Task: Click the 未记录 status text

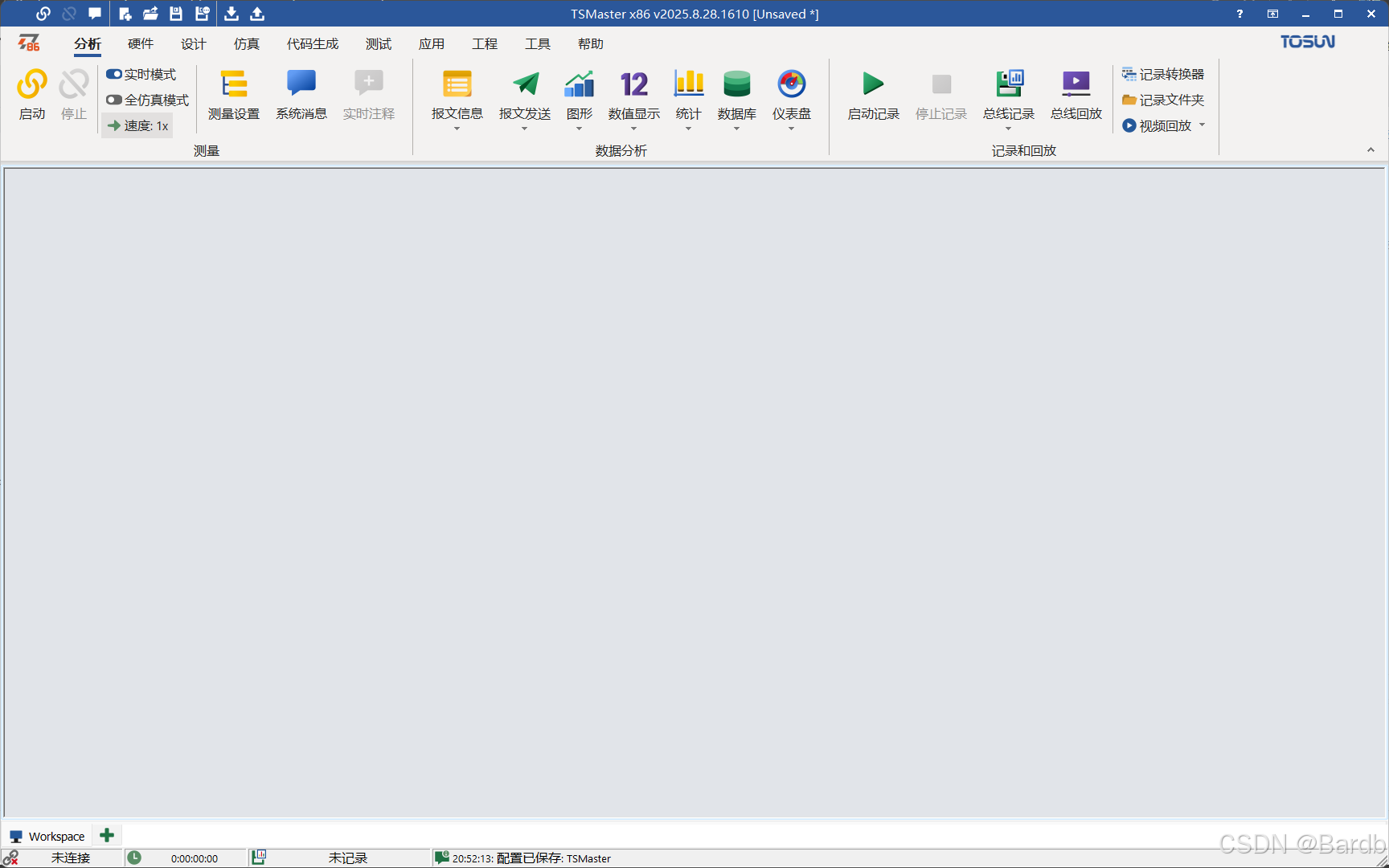Action: [x=348, y=858]
